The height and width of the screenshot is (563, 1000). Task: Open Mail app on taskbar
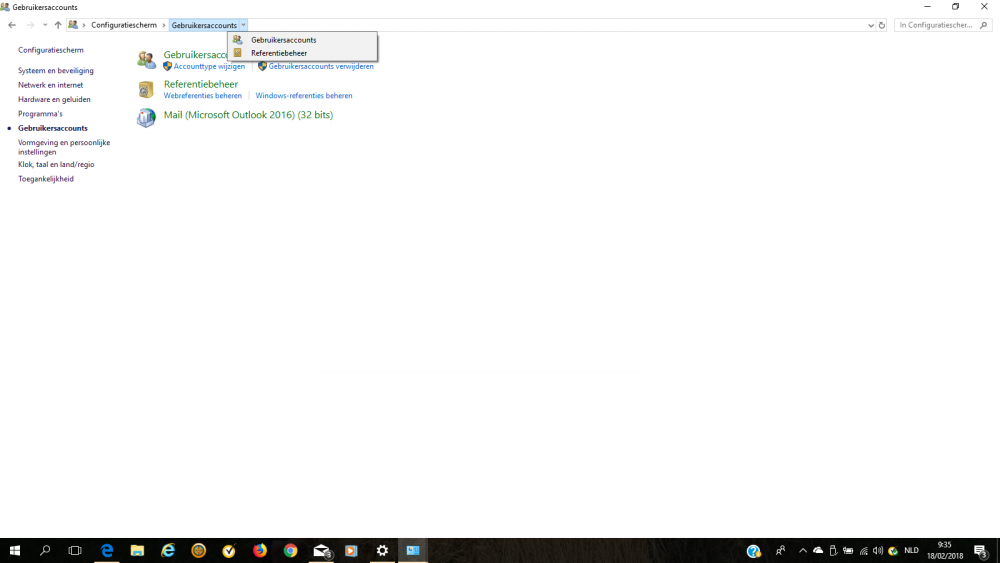[x=321, y=550]
